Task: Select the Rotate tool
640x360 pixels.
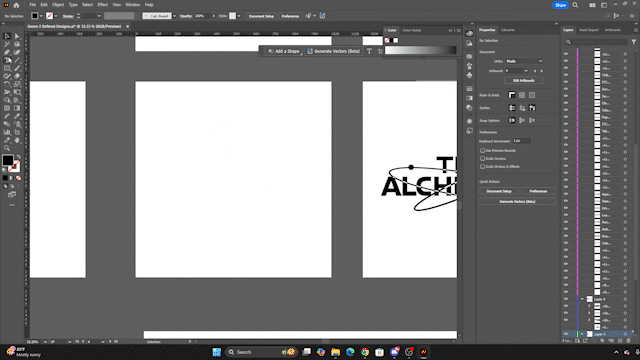Action: [x=7, y=84]
